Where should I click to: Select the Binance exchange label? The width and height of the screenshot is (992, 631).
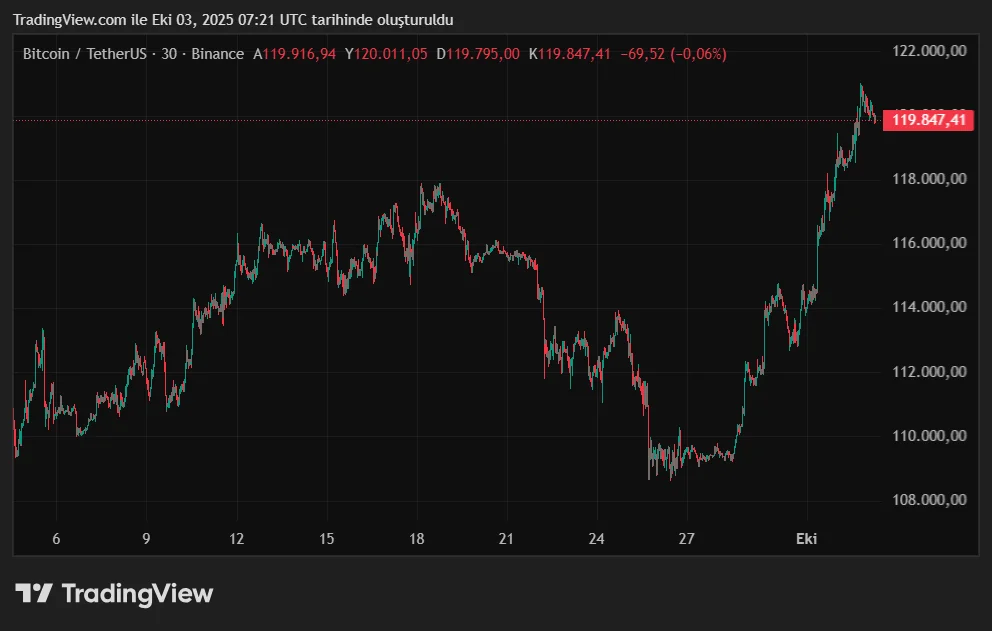(x=219, y=54)
